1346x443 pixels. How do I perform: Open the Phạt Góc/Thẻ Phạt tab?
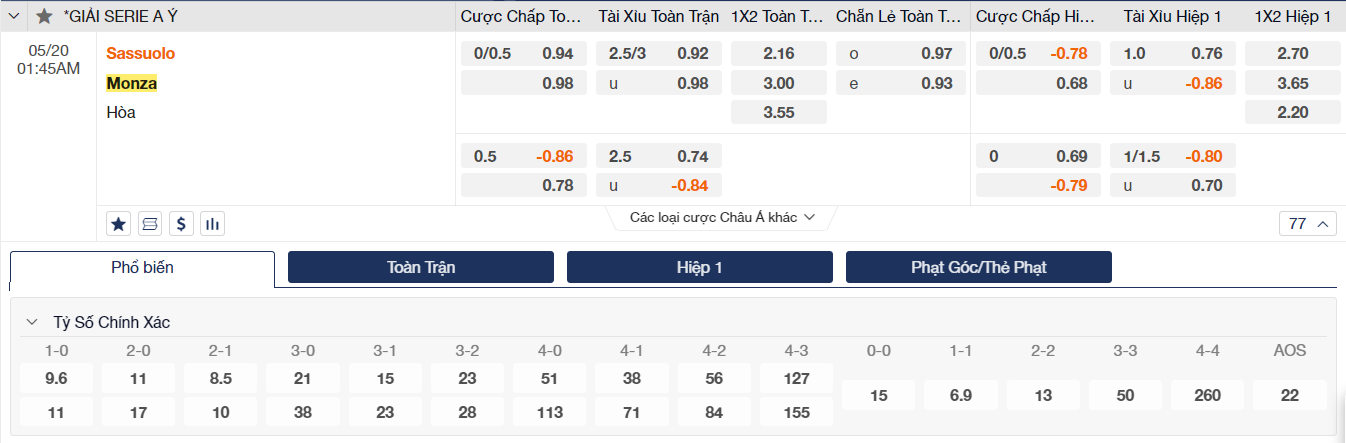pos(978,267)
